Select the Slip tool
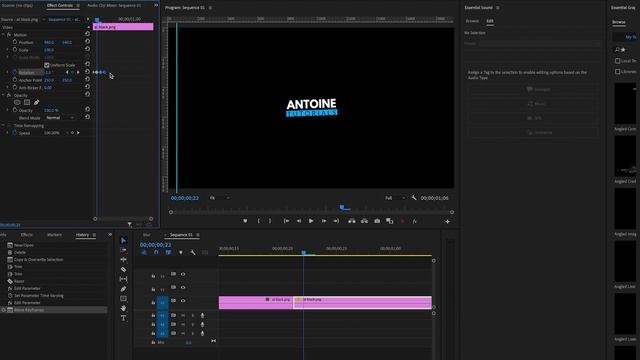Viewport: 640px width, 360px height. 123,279
